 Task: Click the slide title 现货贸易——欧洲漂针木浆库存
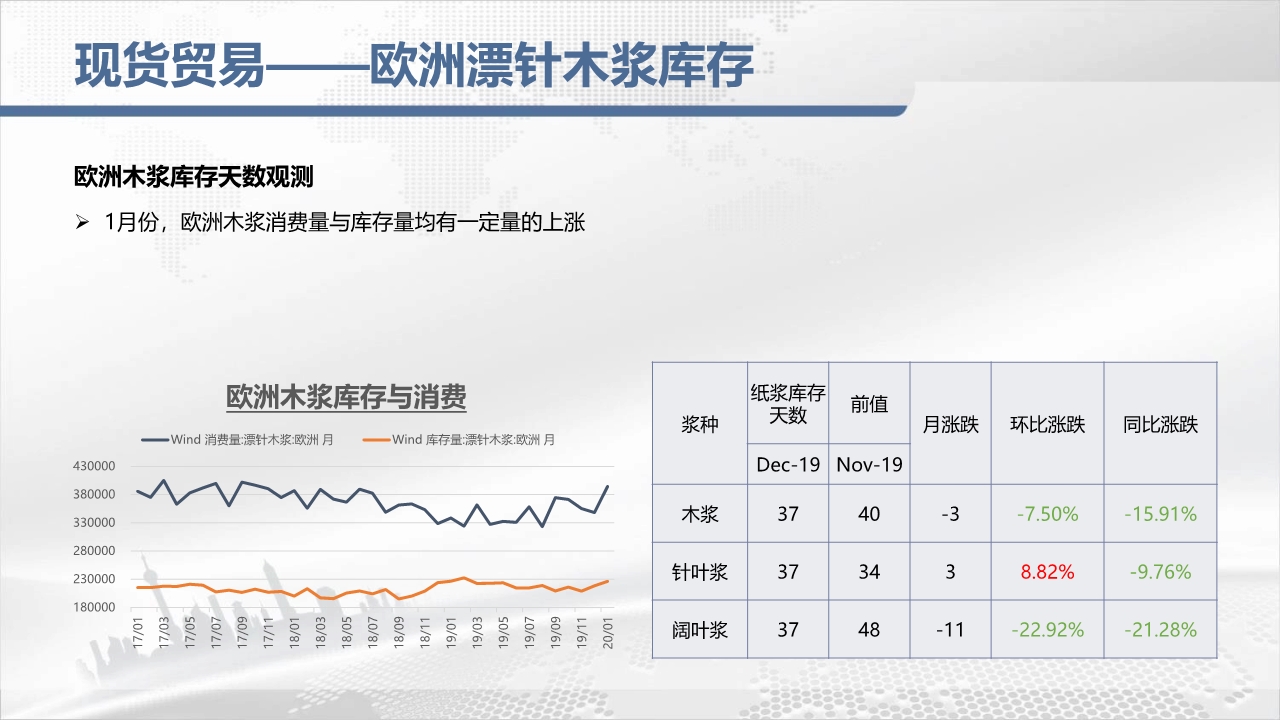(x=414, y=66)
